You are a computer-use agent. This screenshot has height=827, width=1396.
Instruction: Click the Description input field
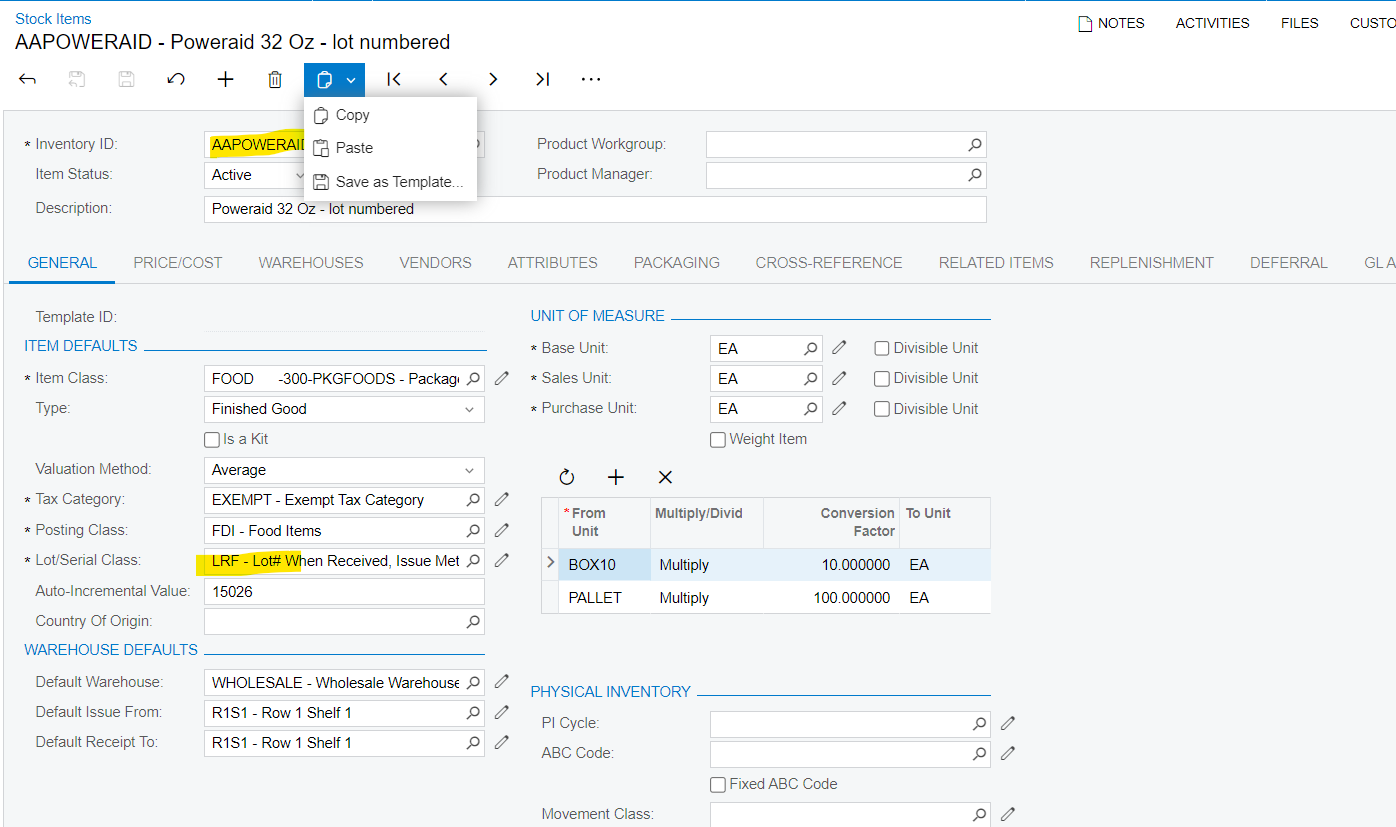coord(595,209)
